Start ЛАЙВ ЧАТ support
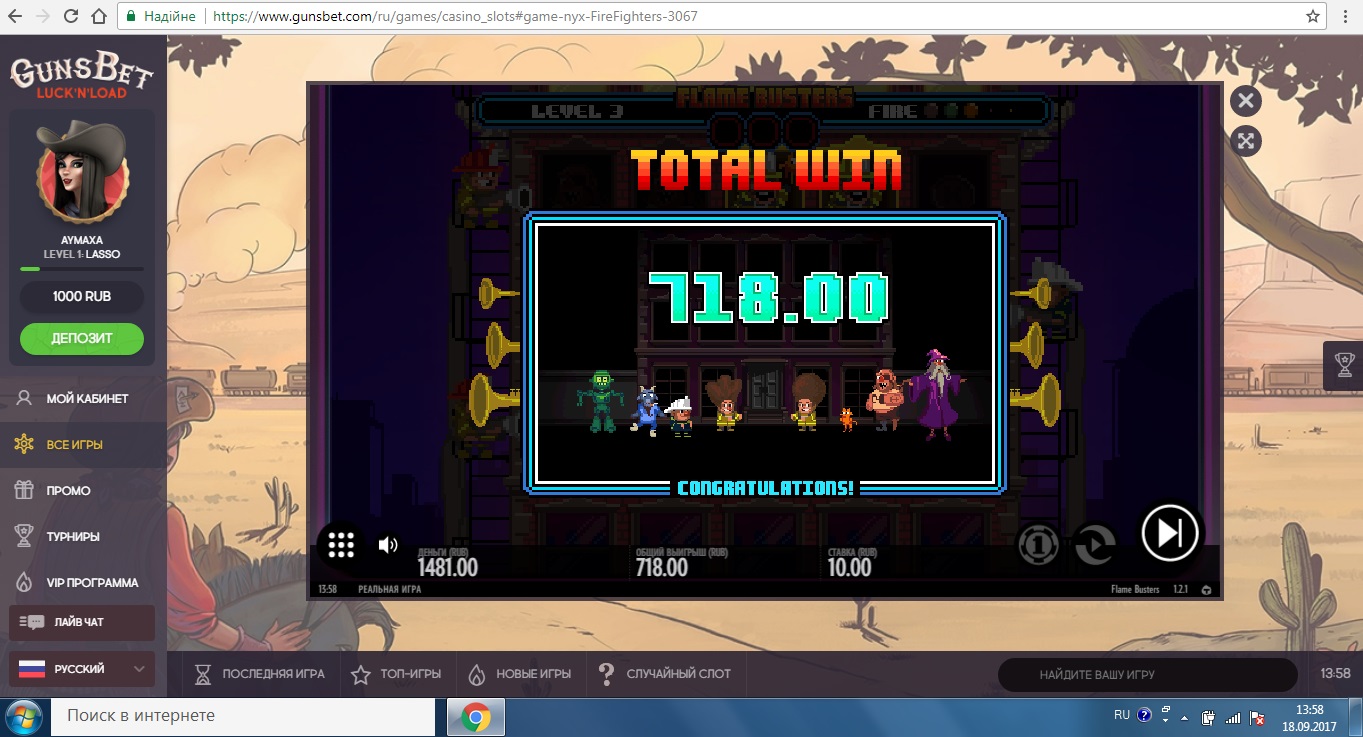 pyautogui.click(x=82, y=622)
